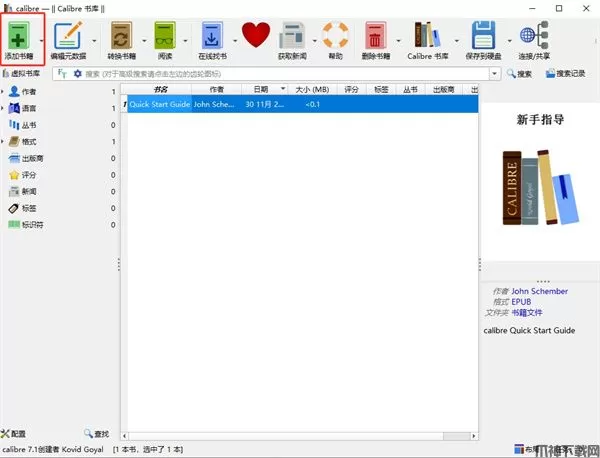The width and height of the screenshot is (600, 458).
Task: Click Save to disk (保存到硬盘) icon
Action: [483, 35]
